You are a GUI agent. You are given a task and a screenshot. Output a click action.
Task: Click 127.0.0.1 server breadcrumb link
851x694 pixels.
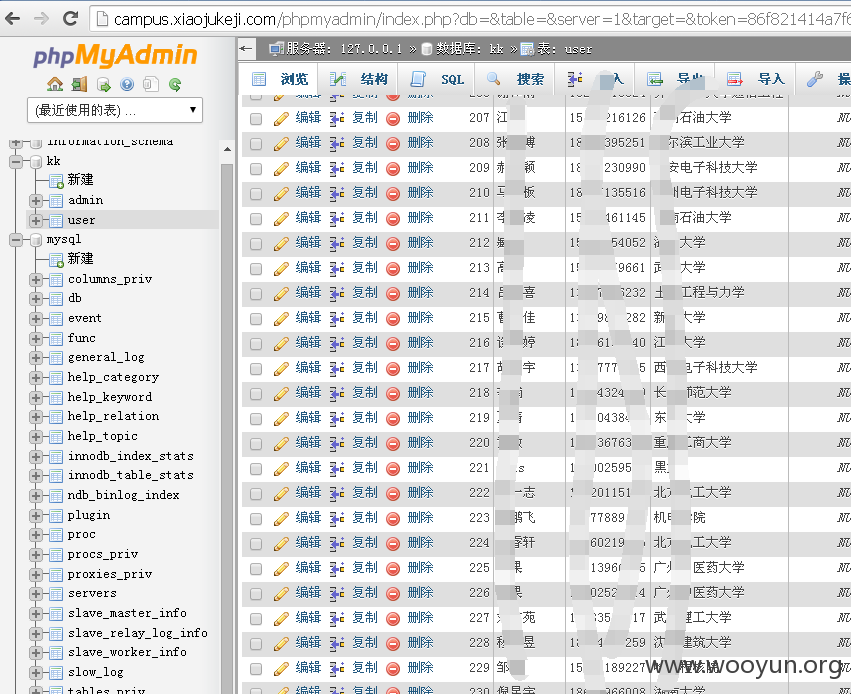click(x=371, y=49)
